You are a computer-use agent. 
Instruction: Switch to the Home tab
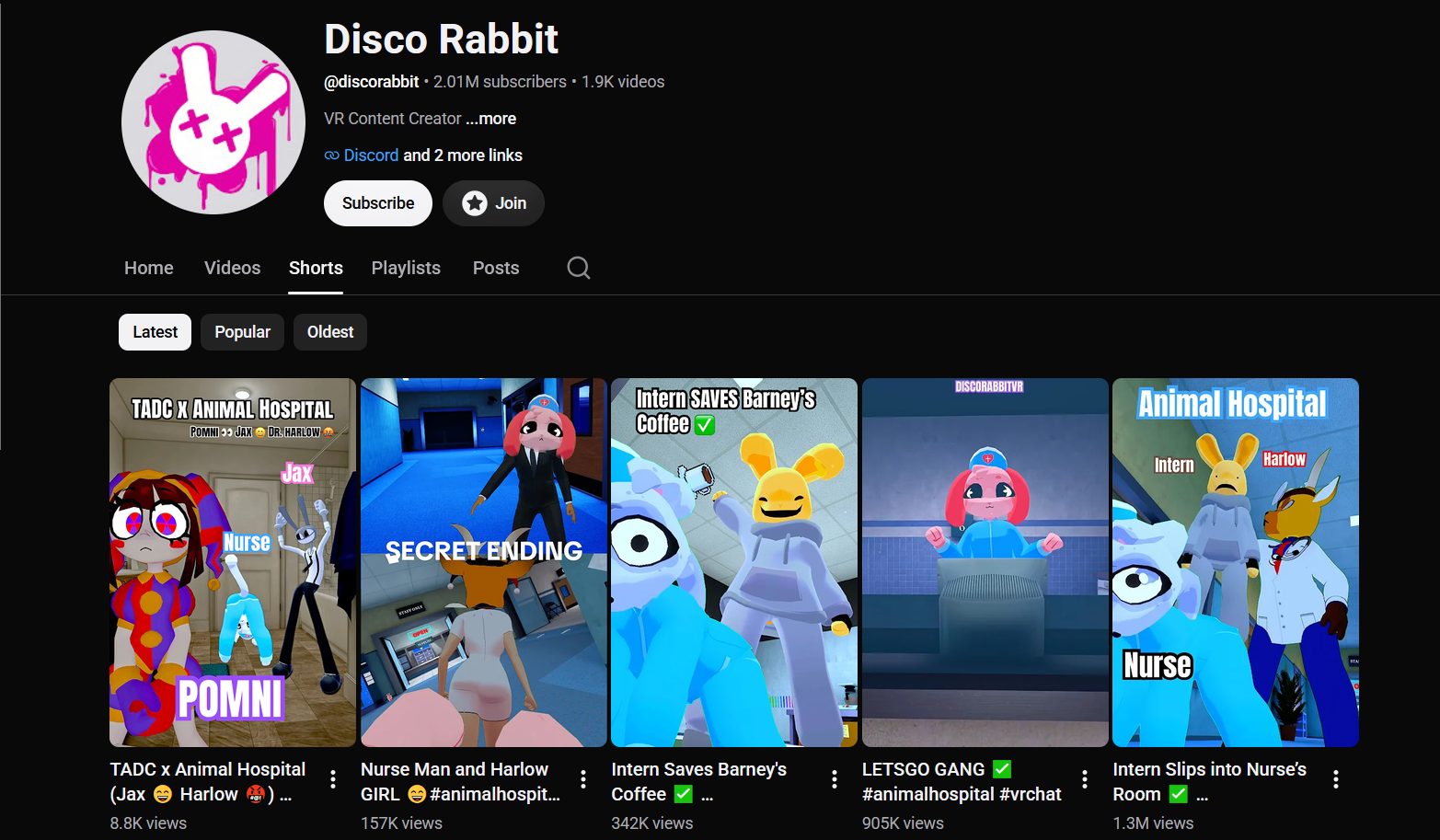(x=149, y=268)
